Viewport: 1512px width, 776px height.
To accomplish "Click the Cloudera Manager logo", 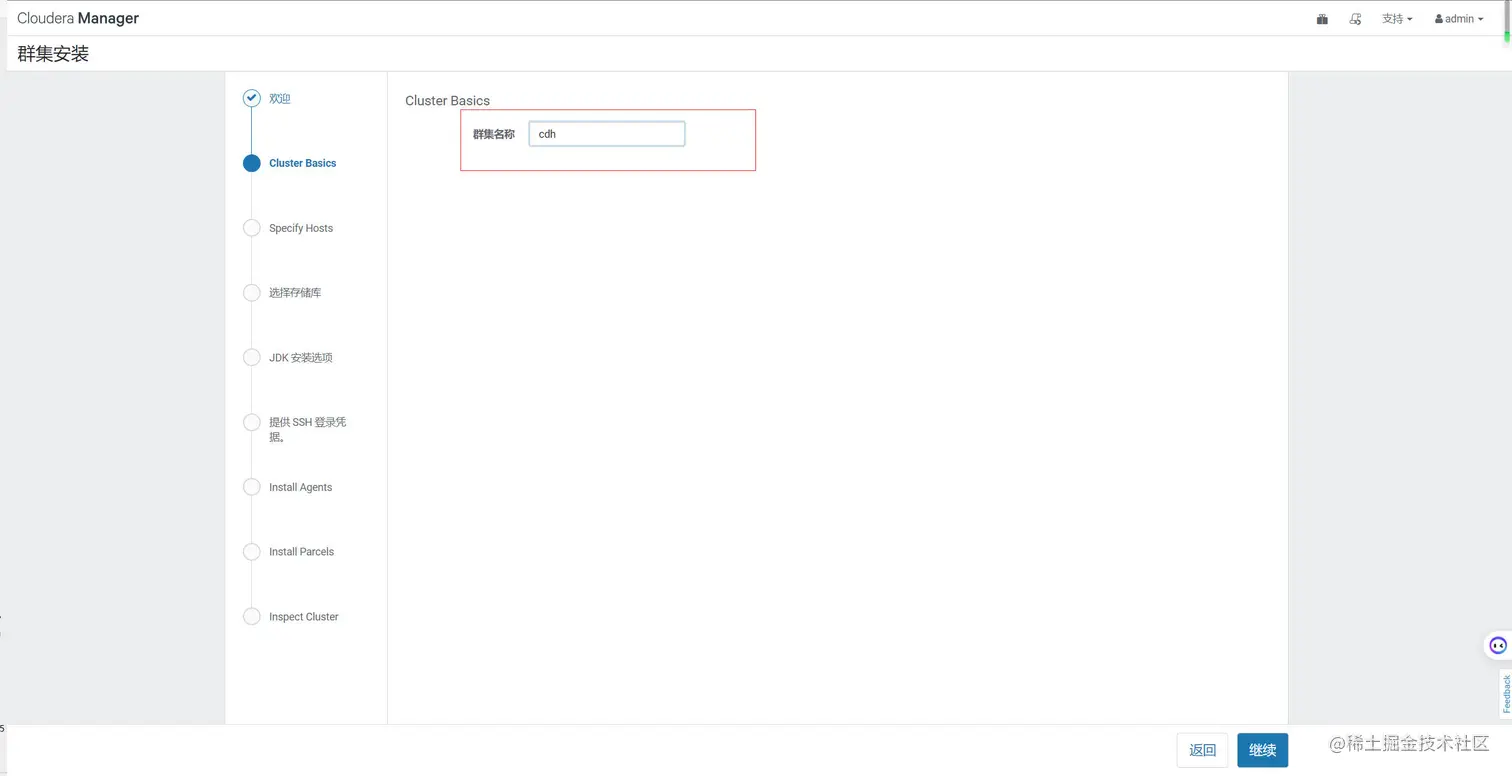I will 78,18.
